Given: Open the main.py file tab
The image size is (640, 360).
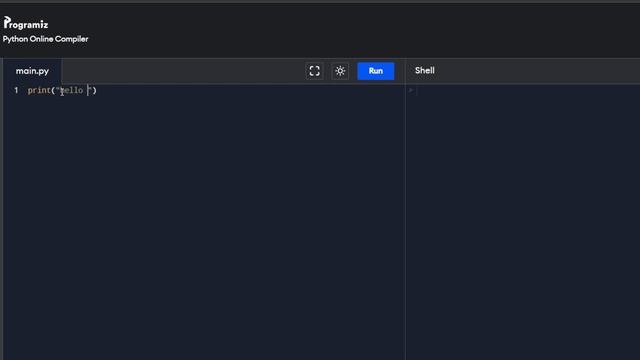Looking at the screenshot, I should pos(32,71).
